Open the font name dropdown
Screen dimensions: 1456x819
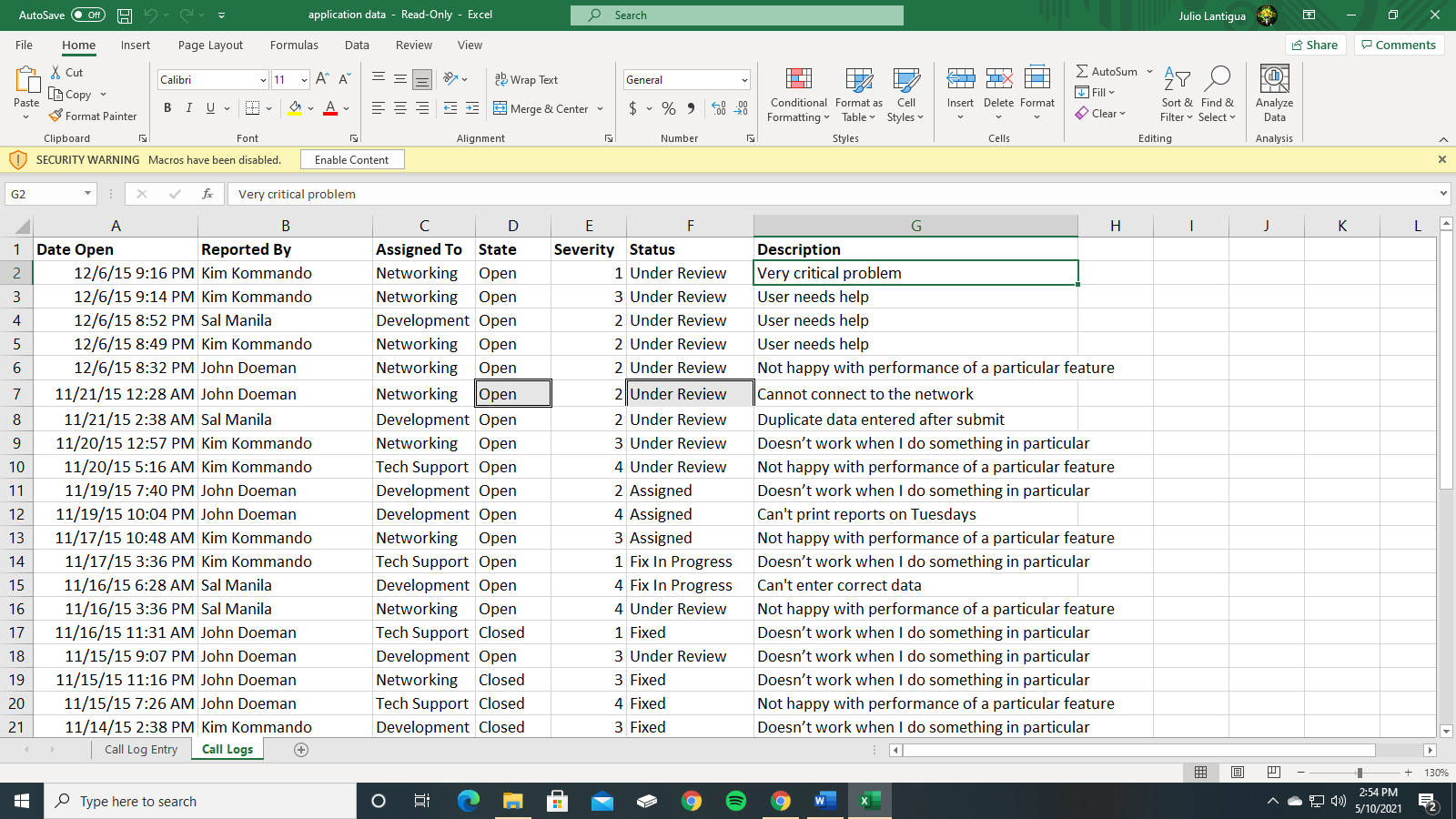point(263,80)
